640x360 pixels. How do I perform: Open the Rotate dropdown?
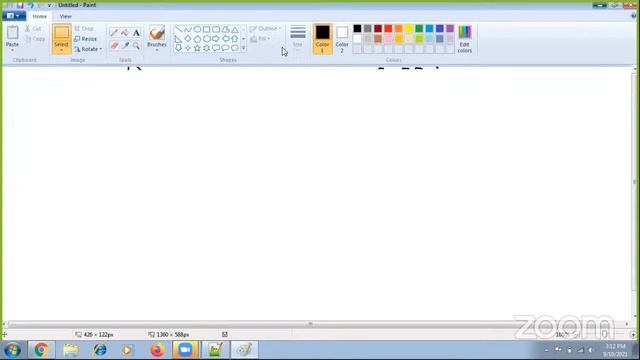(88, 49)
